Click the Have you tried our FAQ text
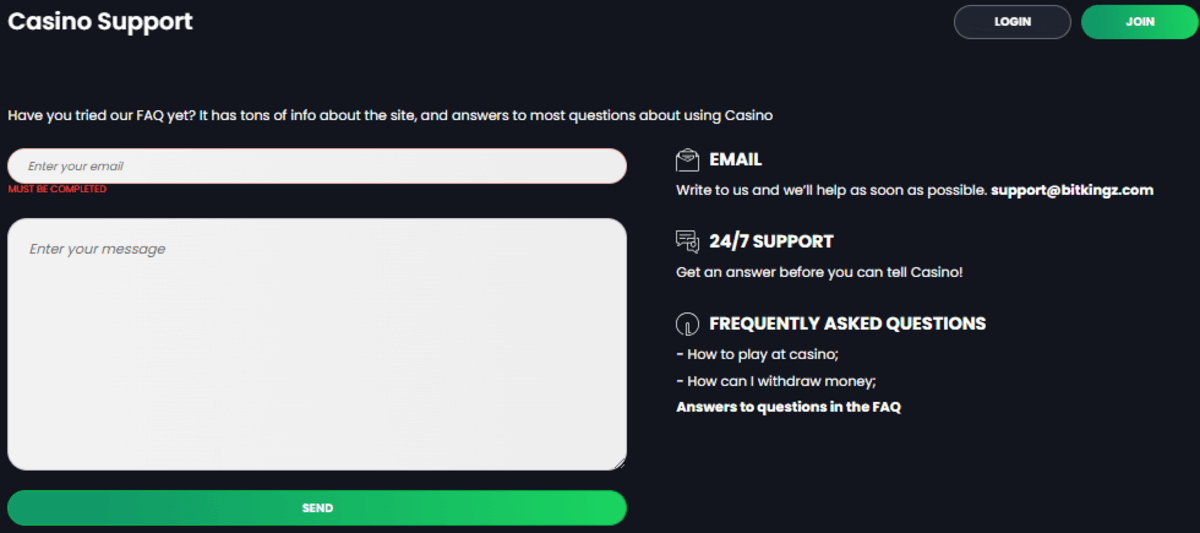Image resolution: width=1200 pixels, height=533 pixels. click(x=390, y=116)
